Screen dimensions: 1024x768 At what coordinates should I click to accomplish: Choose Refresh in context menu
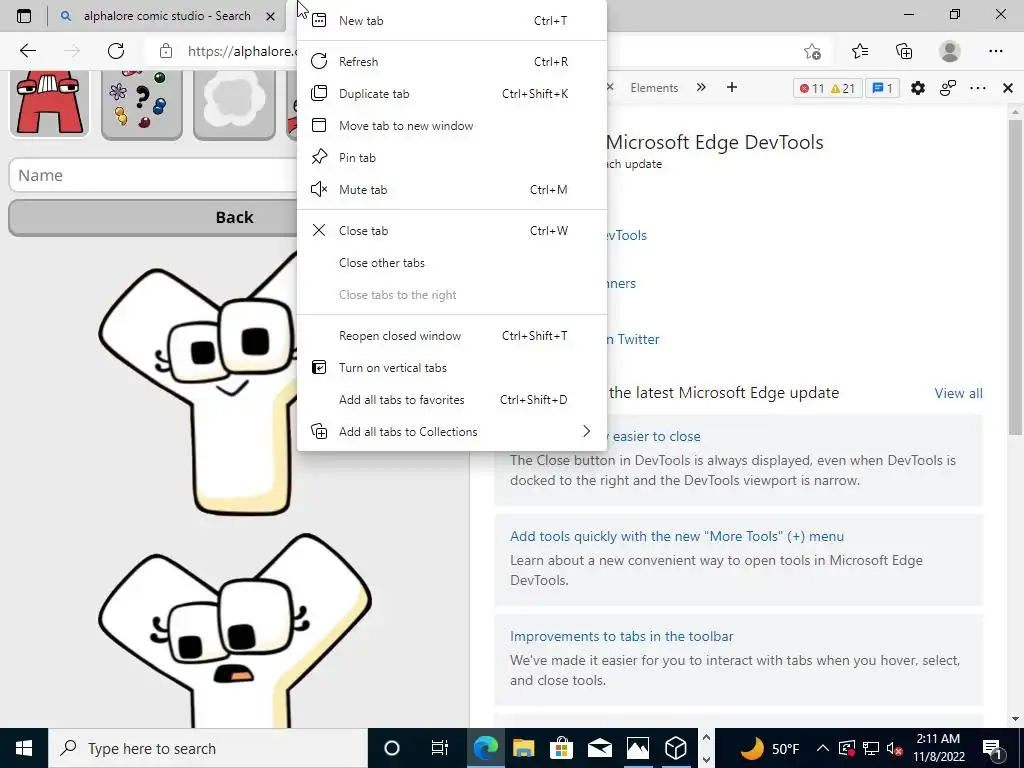(452, 61)
